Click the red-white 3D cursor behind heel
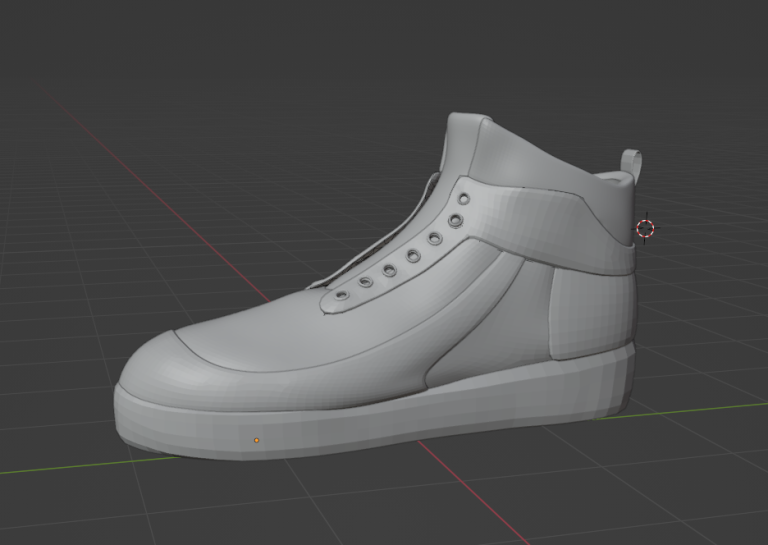Screen dimensions: 768x545 pyautogui.click(x=645, y=229)
